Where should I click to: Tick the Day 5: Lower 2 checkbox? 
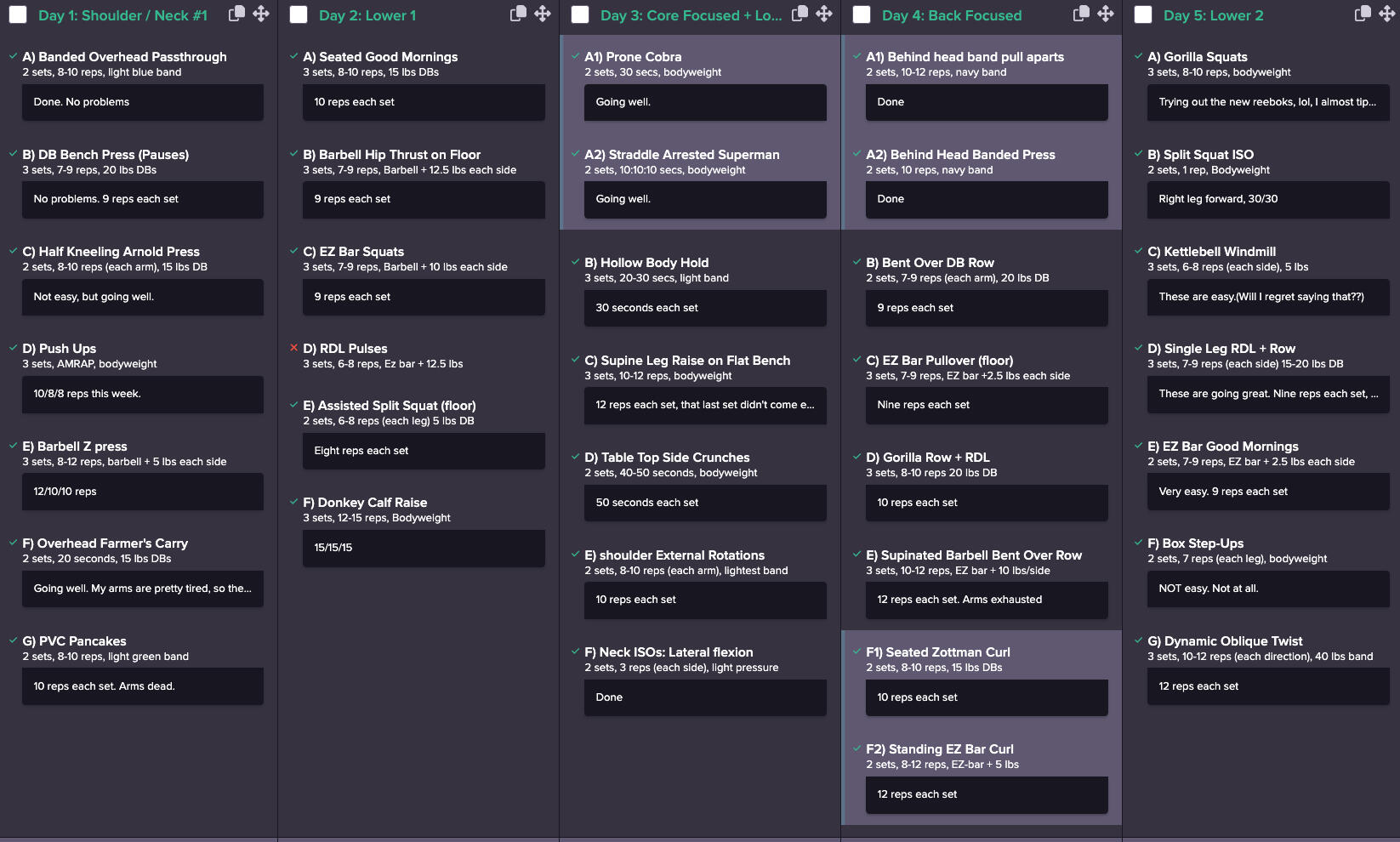pyautogui.click(x=1143, y=15)
